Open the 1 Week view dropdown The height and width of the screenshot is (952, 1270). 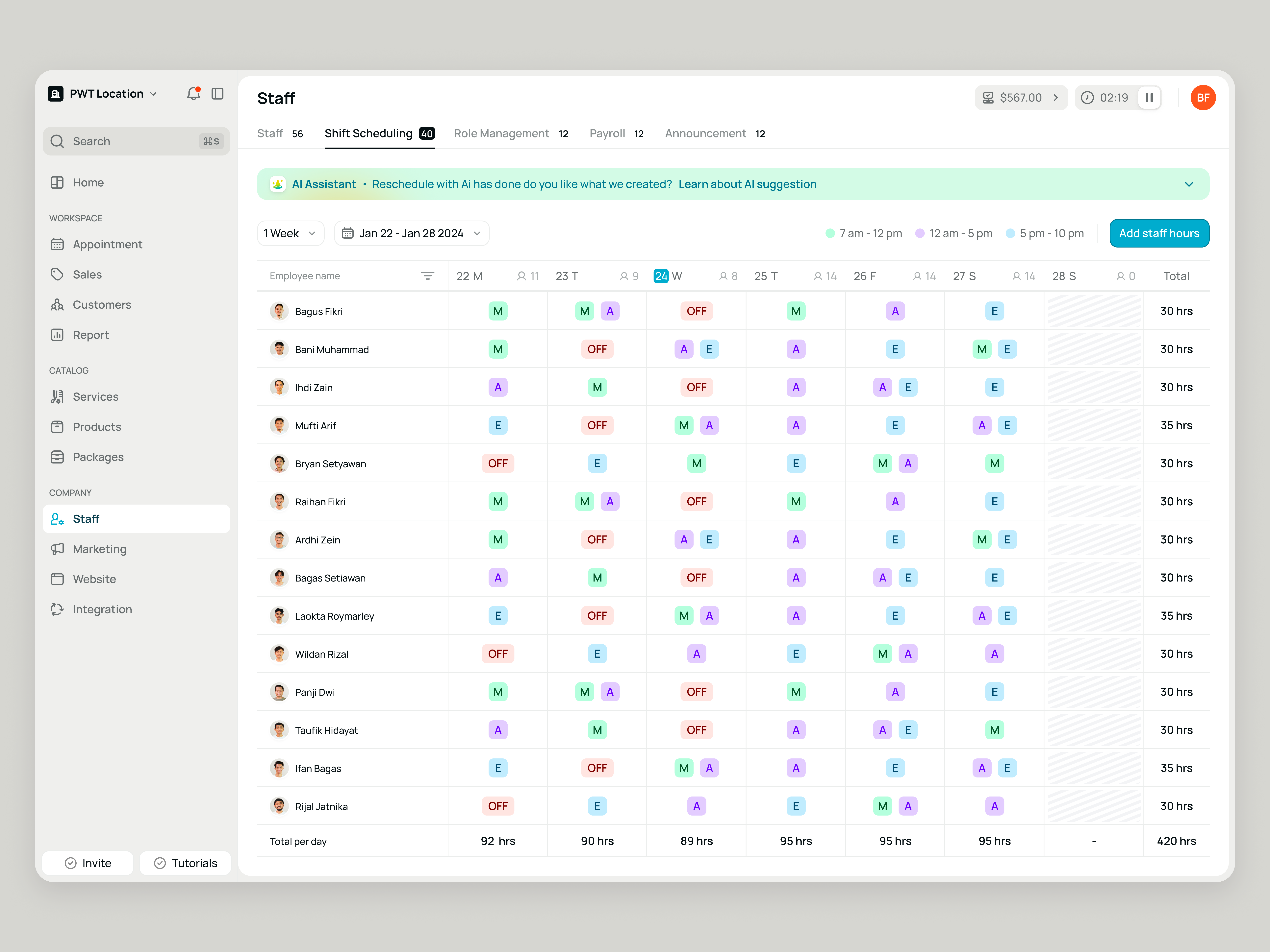coord(291,234)
